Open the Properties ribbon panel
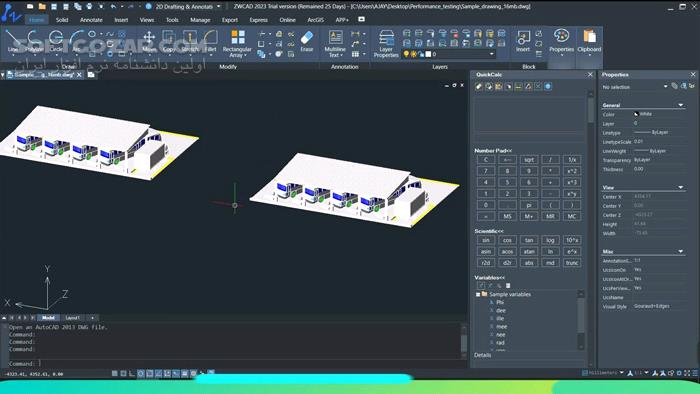The width and height of the screenshot is (700, 394). tap(561, 41)
